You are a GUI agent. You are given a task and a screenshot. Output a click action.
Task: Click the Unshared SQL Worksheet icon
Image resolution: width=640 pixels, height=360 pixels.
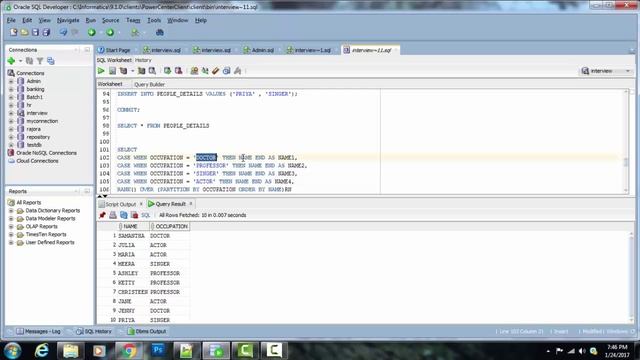(194, 71)
